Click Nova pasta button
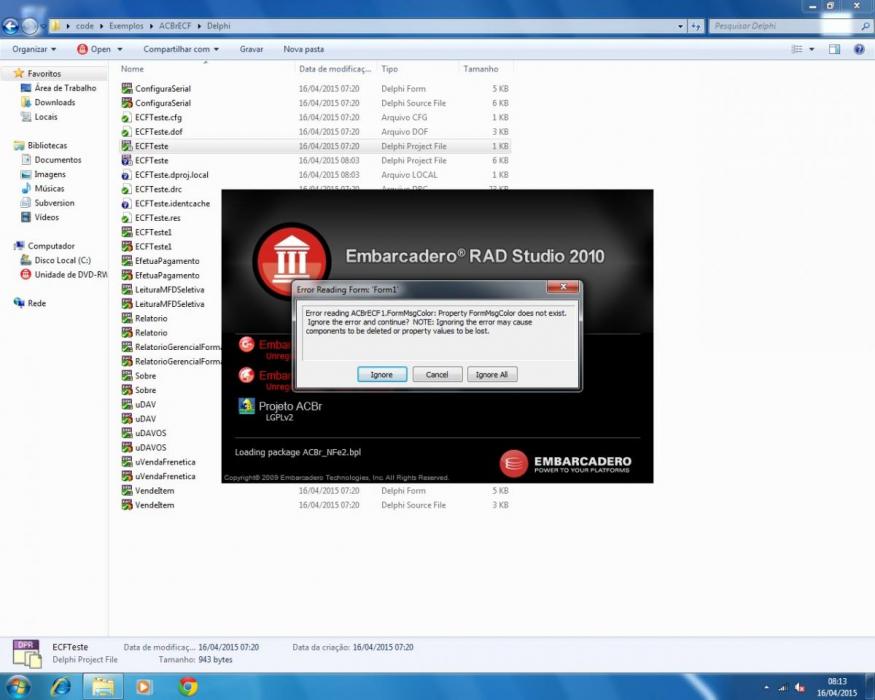 tap(304, 49)
